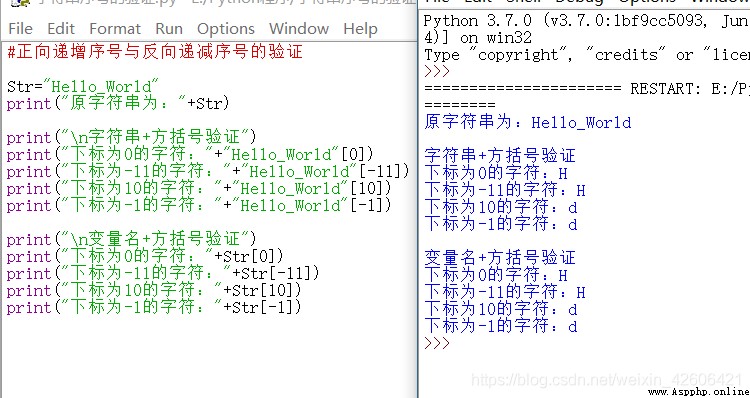
Task: Click the print line containing "原字符串为"
Action: coord(118,103)
